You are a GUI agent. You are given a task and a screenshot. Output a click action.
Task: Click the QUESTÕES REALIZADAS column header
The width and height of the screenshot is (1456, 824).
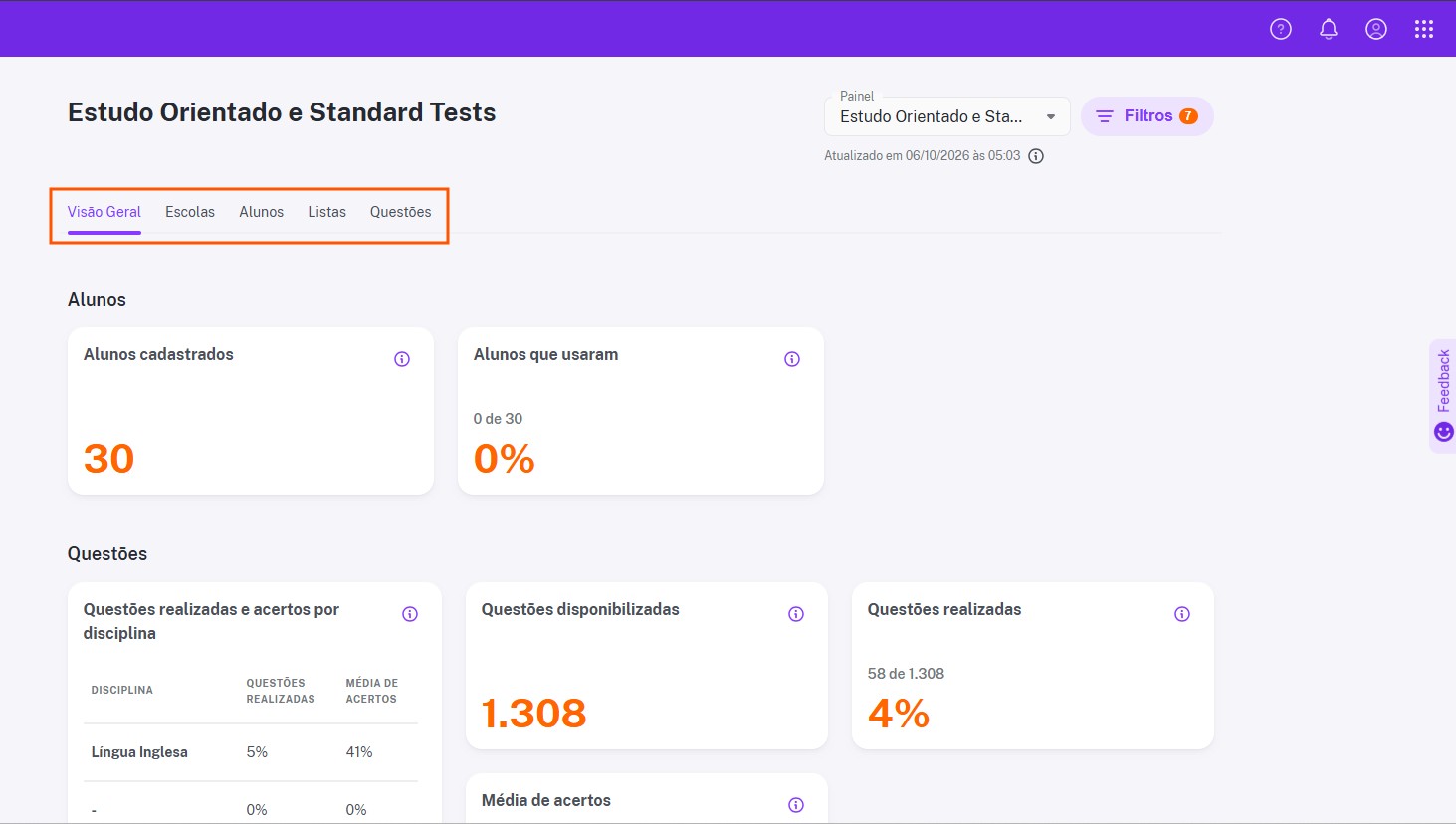(x=281, y=691)
